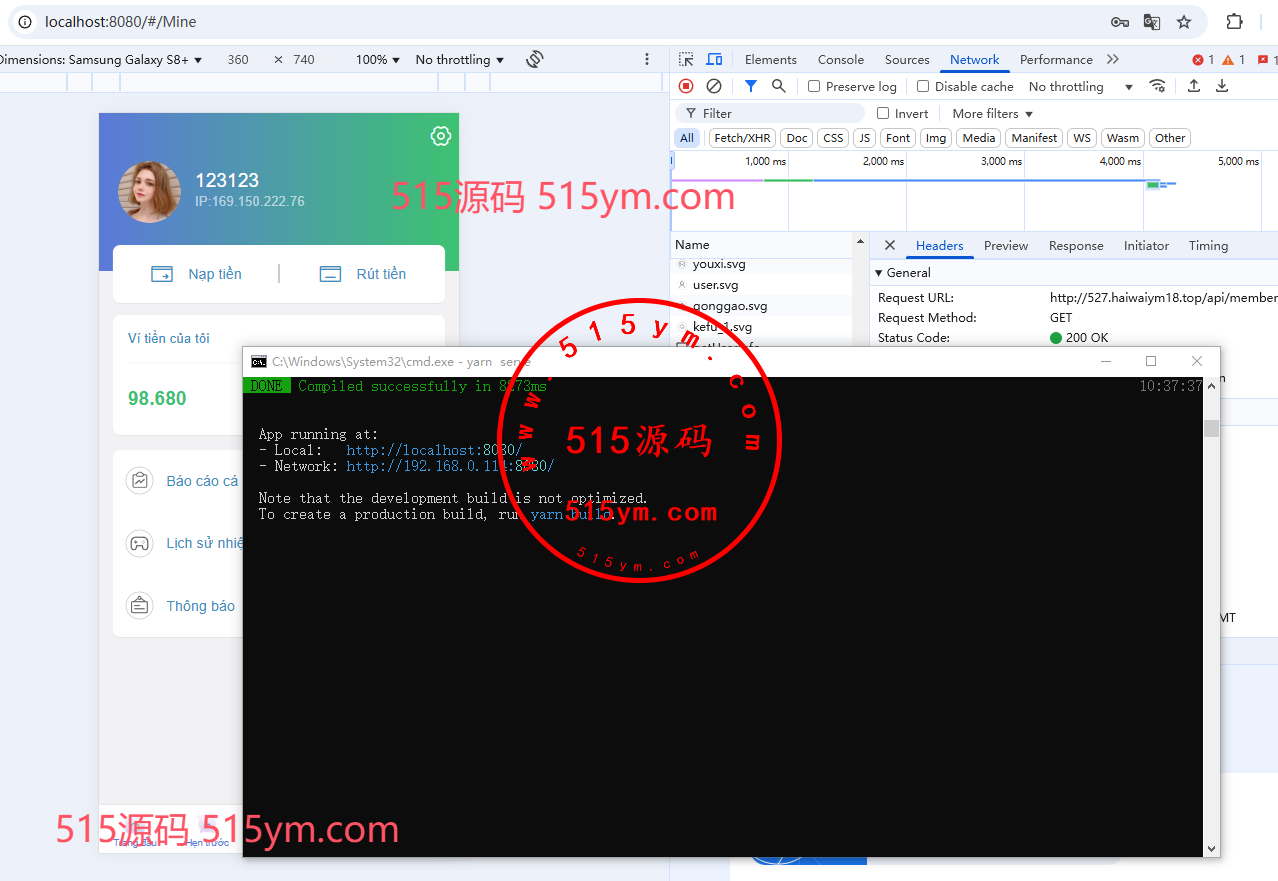Clear the network log icon

coord(714,87)
